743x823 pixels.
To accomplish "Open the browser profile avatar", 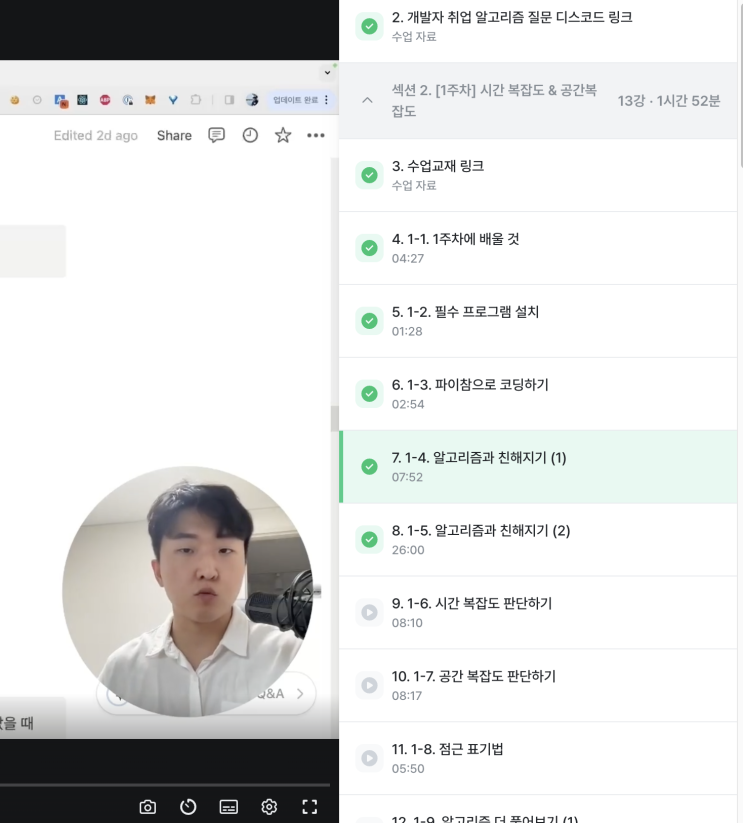I will (x=252, y=100).
